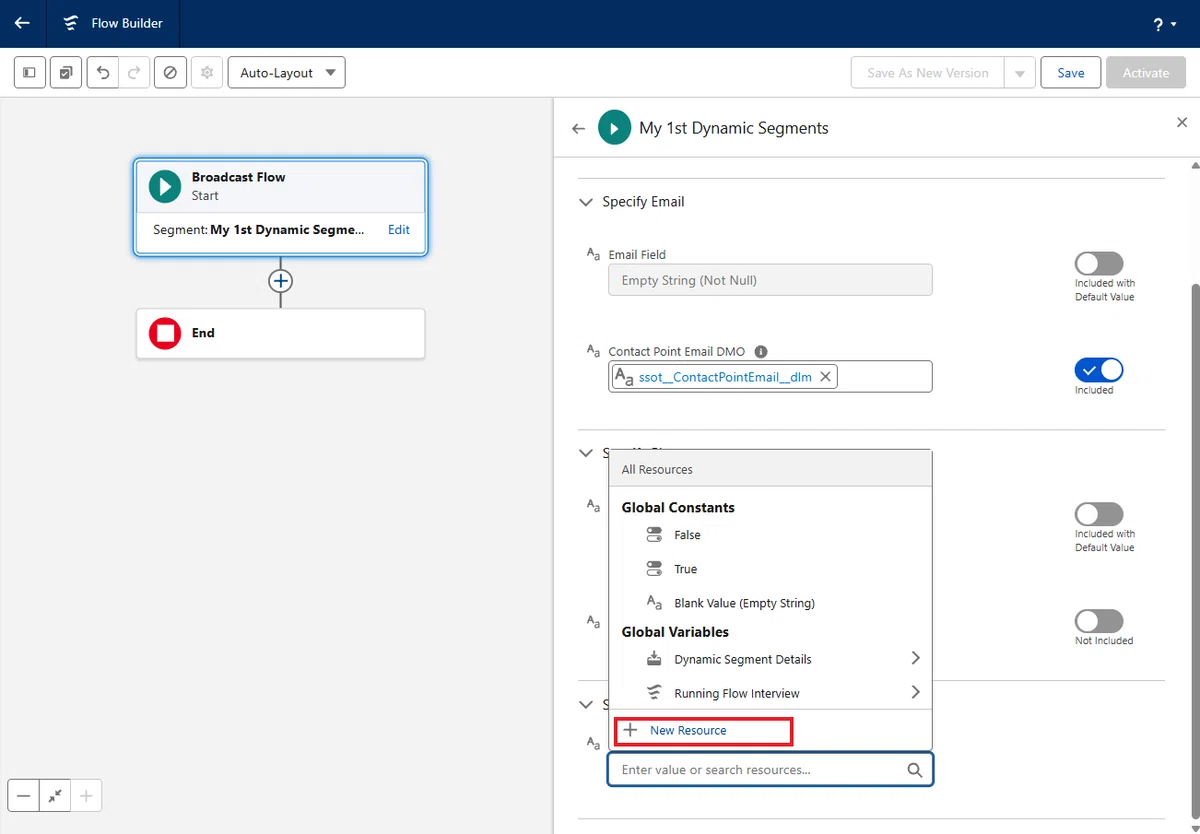This screenshot has height=834, width=1200.
Task: Click the Global Variables heading
Action: 675,632
